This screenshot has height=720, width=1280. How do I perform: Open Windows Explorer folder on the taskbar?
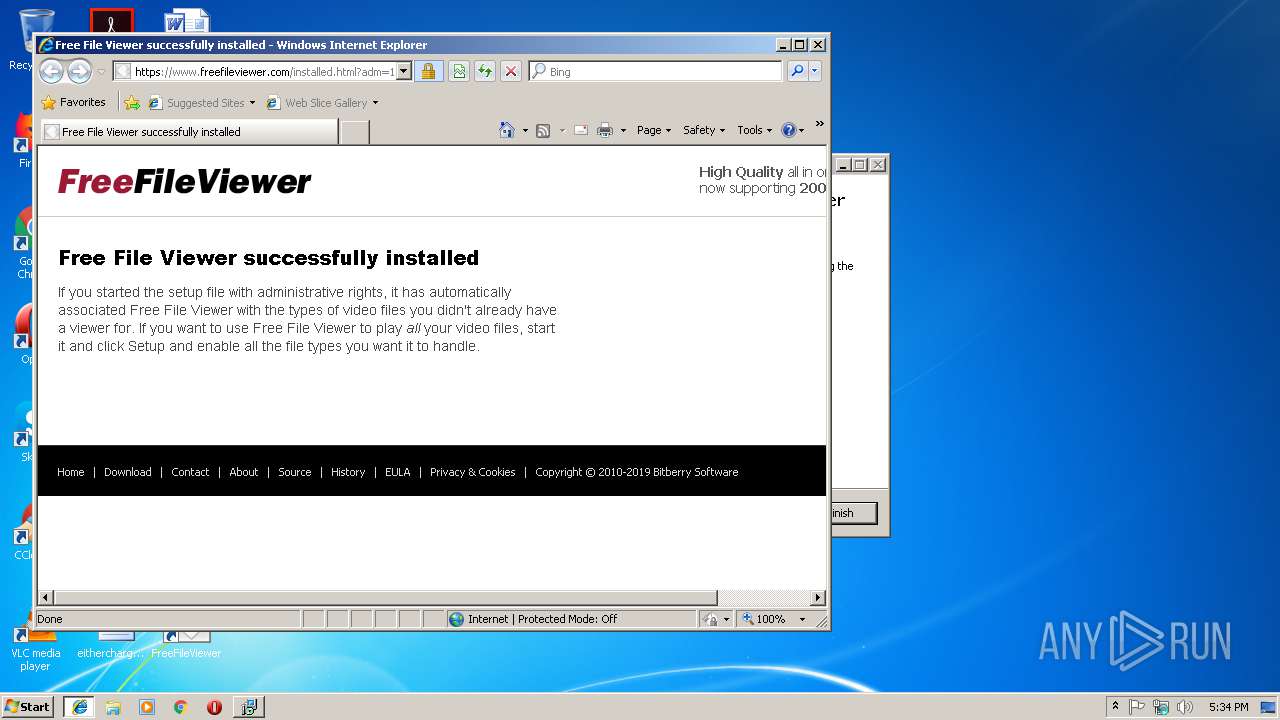coord(113,707)
